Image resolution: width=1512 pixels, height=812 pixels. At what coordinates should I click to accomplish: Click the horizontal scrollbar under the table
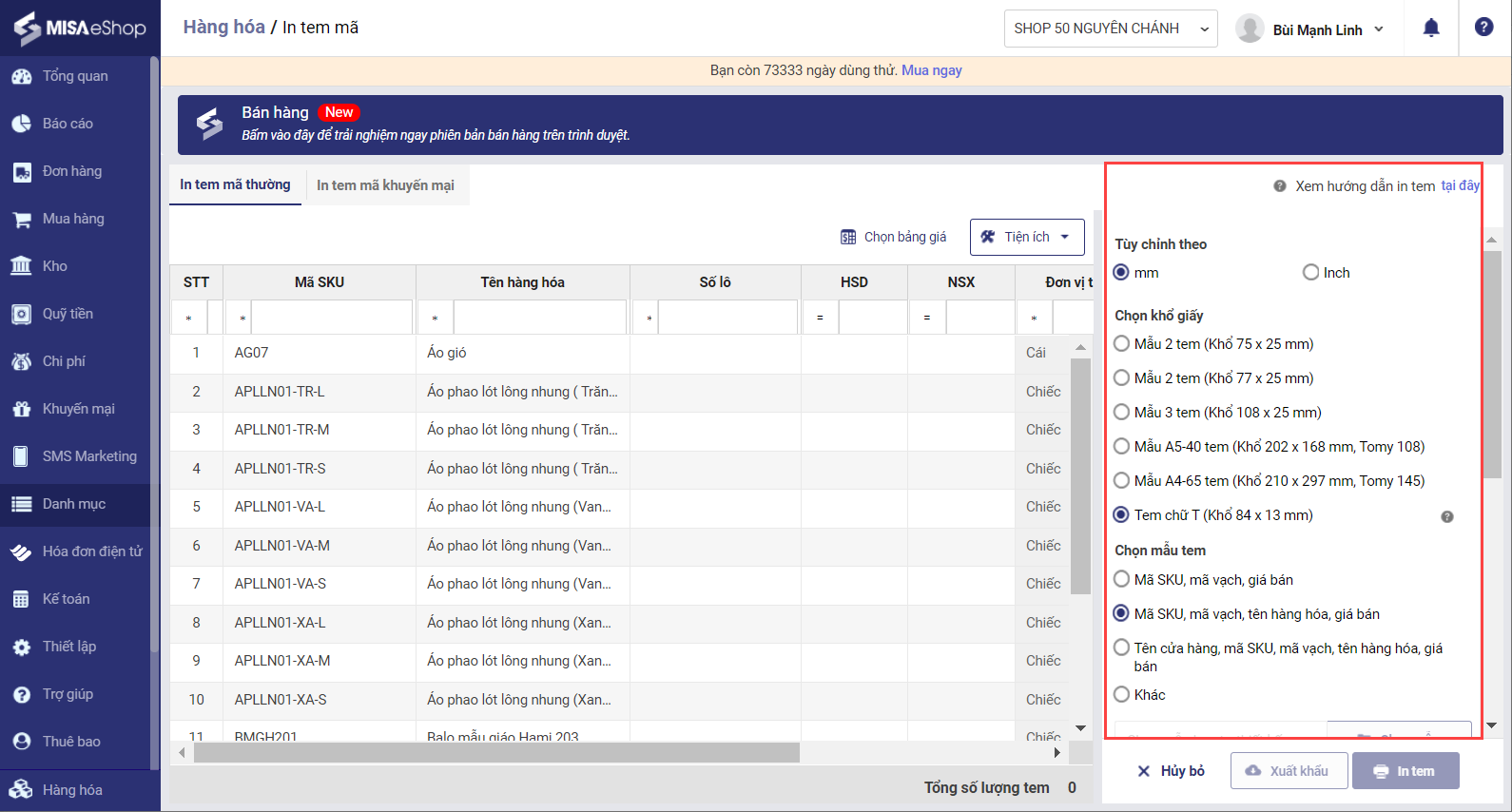click(496, 753)
